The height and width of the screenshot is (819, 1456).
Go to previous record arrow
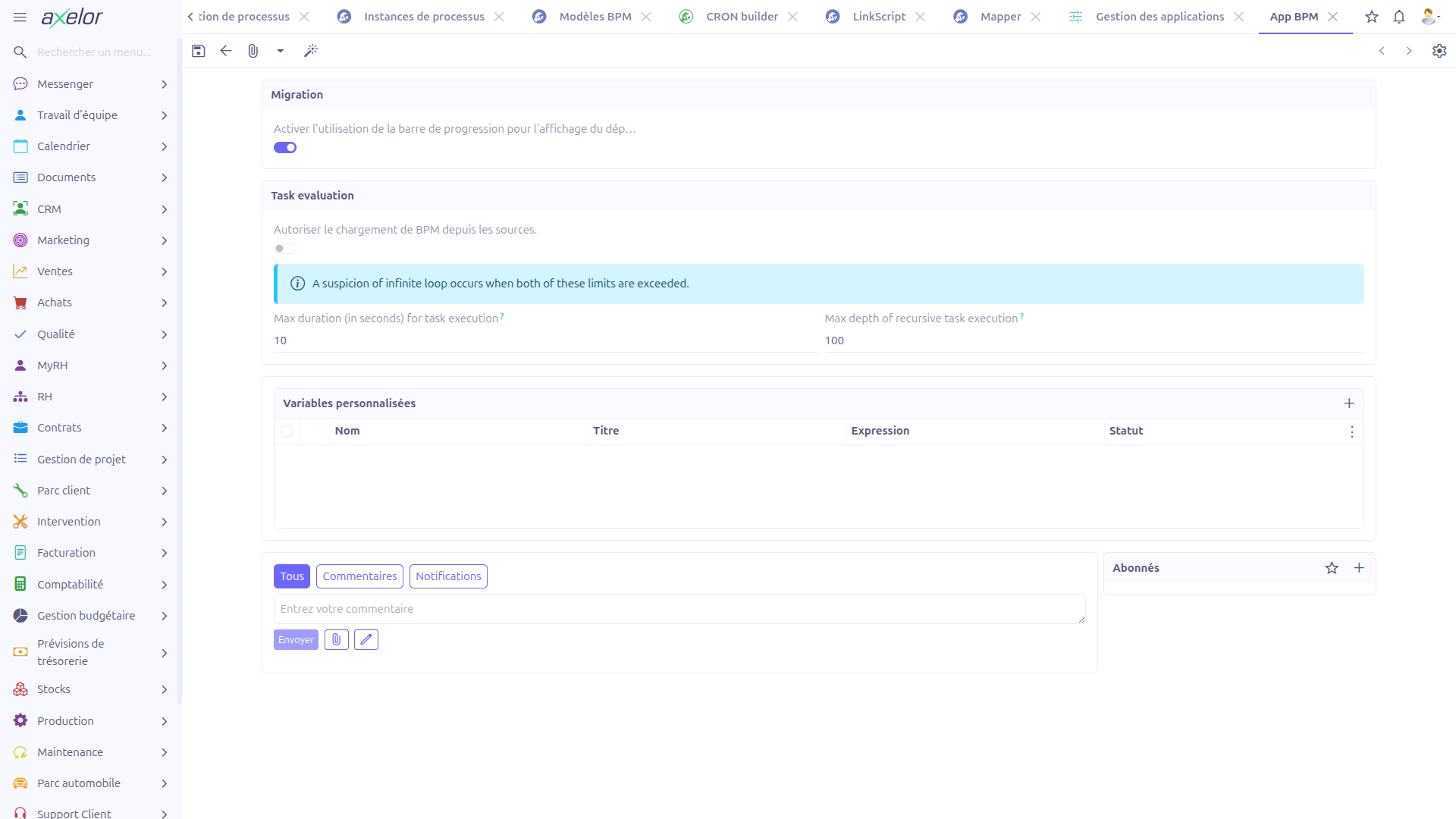point(1382,51)
